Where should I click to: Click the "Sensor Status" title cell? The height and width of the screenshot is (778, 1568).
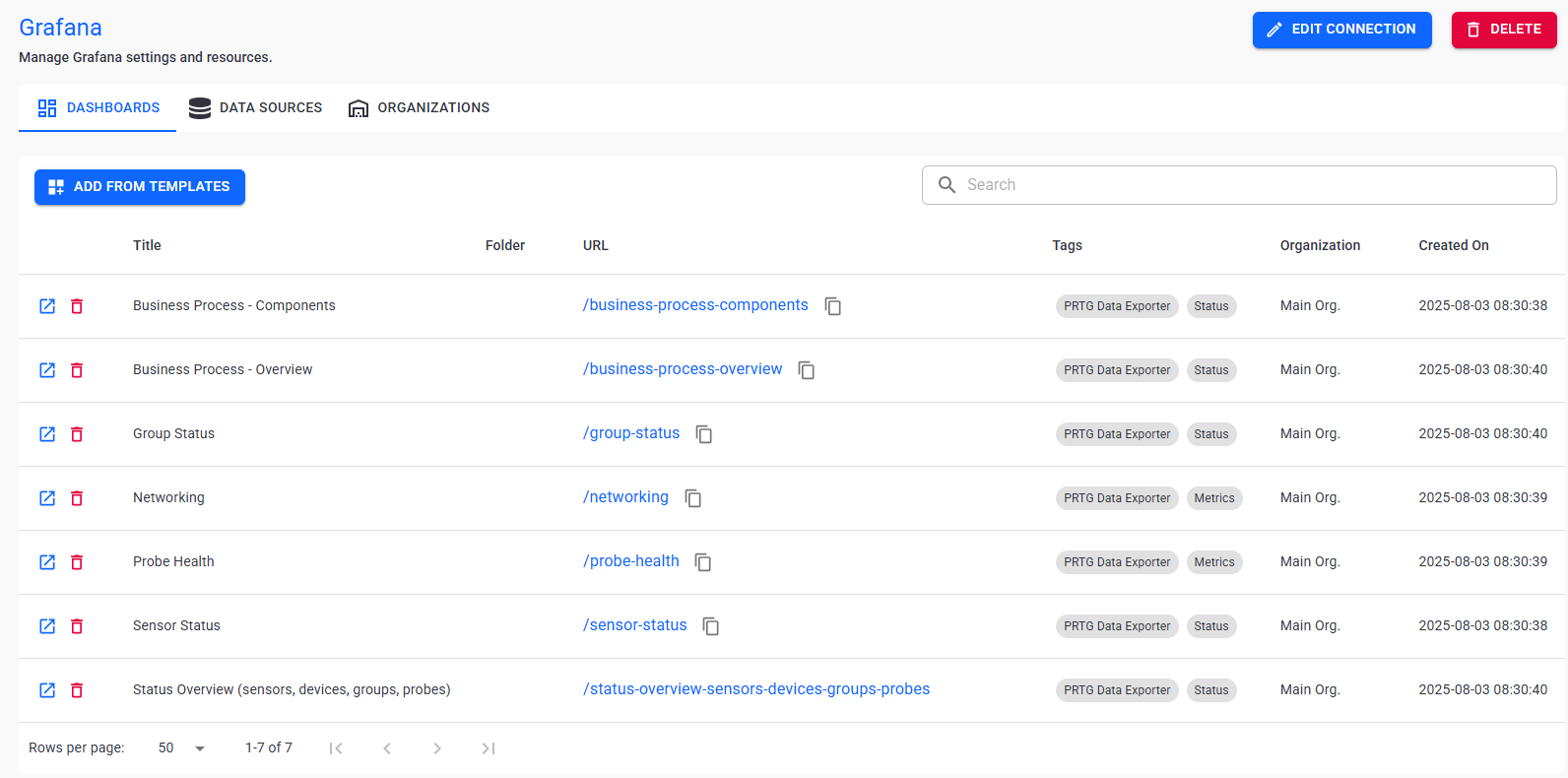tap(176, 625)
